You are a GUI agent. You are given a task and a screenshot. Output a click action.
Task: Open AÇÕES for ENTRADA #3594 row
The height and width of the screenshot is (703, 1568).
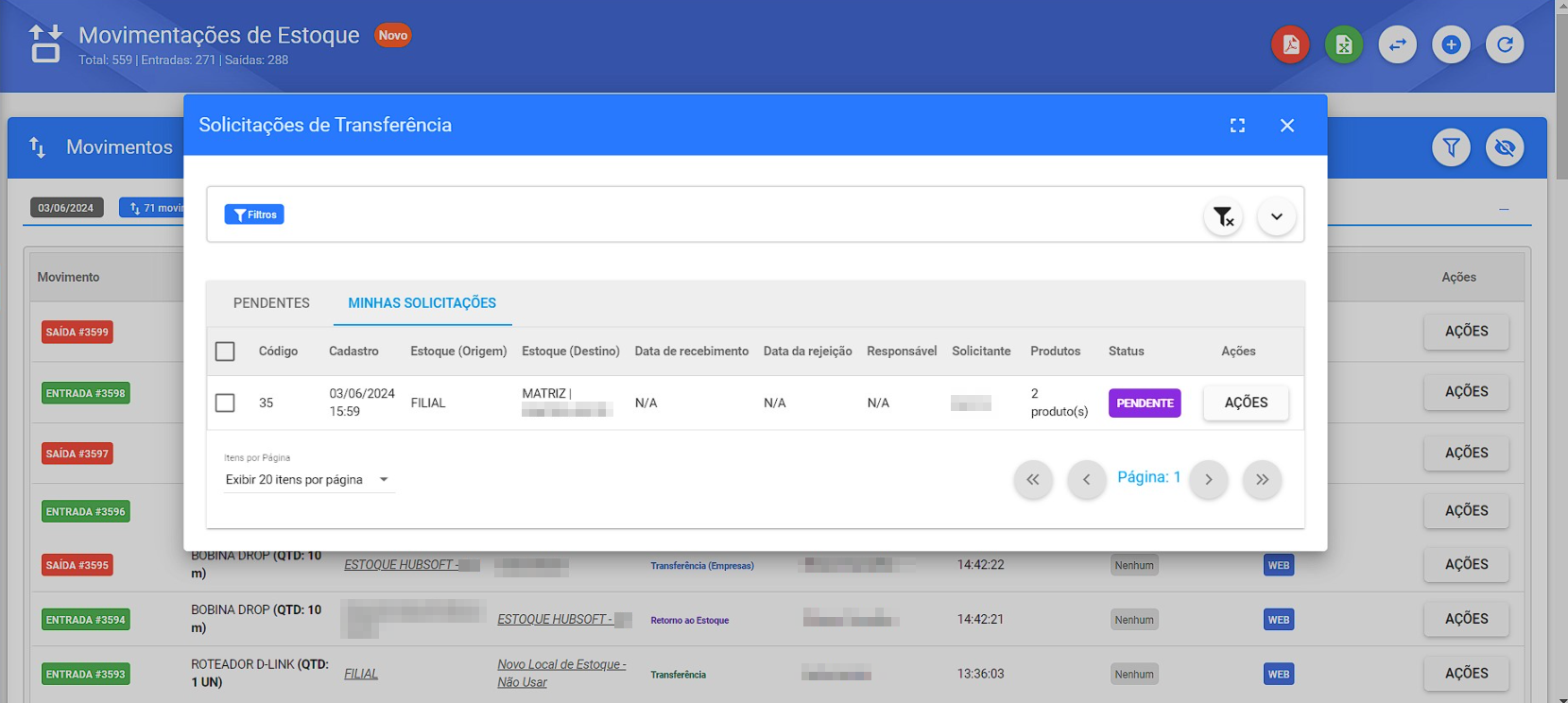(x=1466, y=620)
